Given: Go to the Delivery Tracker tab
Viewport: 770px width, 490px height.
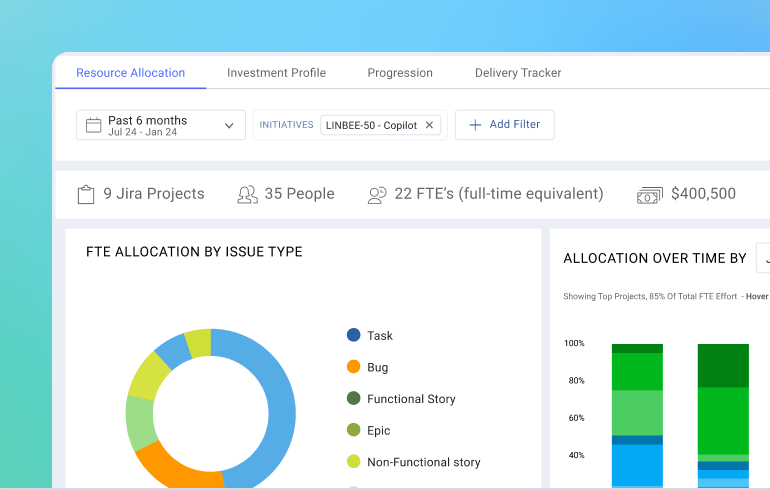Looking at the screenshot, I should point(518,73).
